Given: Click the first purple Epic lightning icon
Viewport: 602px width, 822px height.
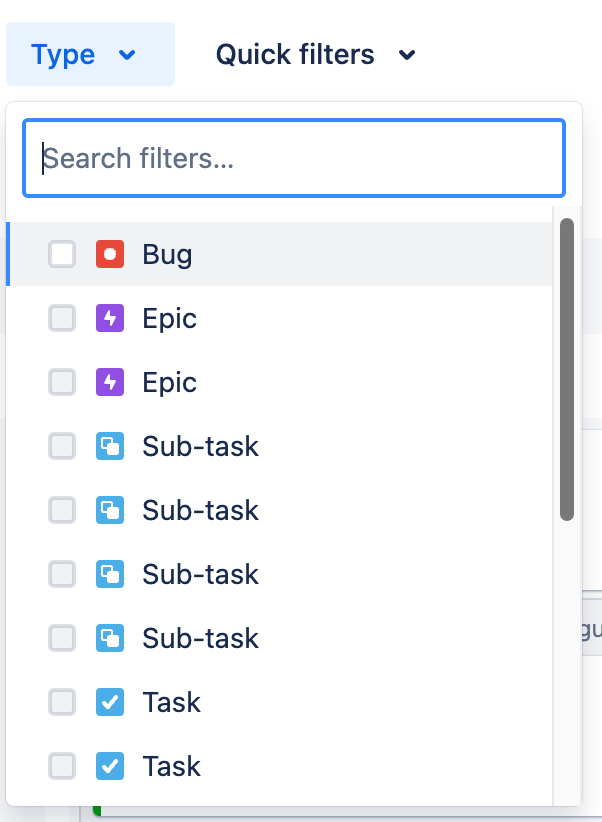Looking at the screenshot, I should click(x=110, y=318).
